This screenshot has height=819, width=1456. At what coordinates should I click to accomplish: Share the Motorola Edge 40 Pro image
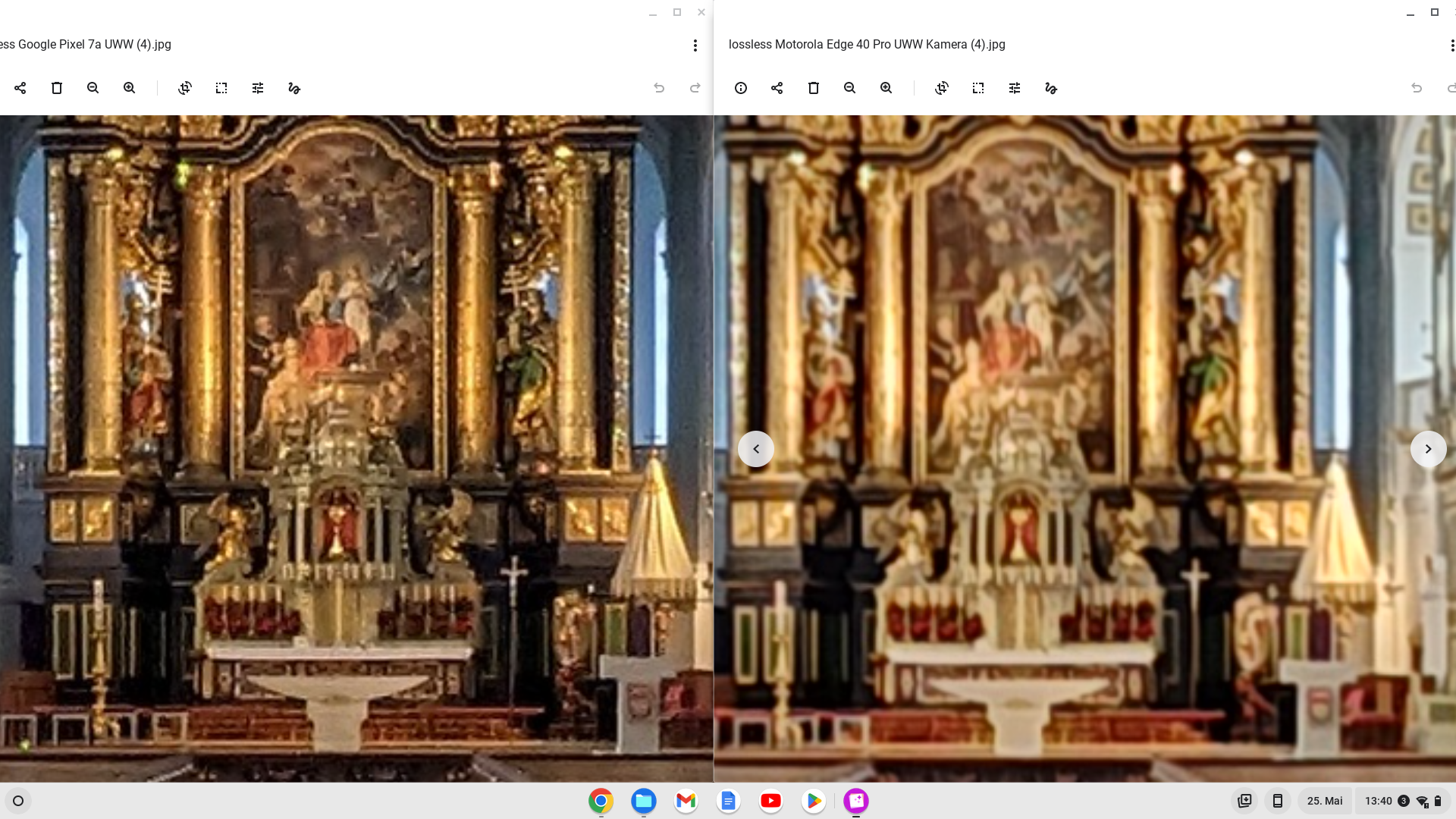click(777, 88)
